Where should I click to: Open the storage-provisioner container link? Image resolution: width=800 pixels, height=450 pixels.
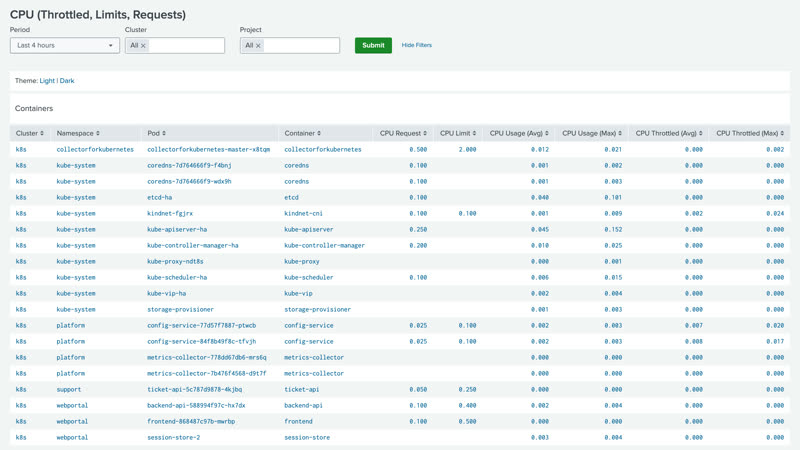coord(317,309)
